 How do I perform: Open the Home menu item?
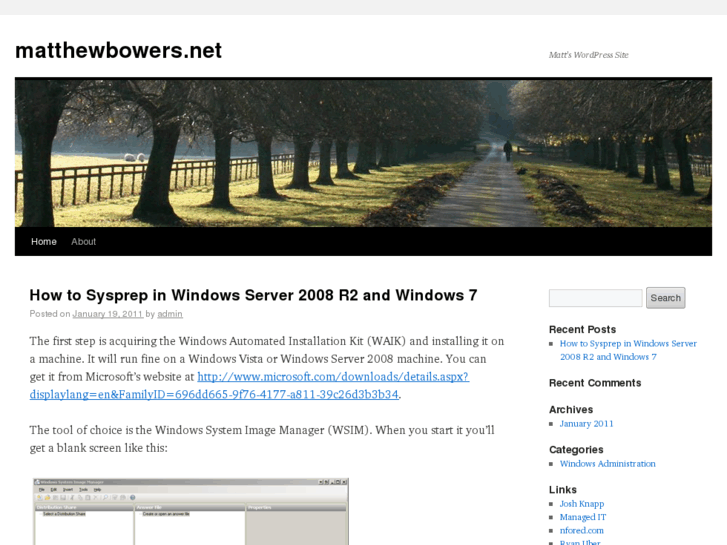pyautogui.click(x=44, y=242)
